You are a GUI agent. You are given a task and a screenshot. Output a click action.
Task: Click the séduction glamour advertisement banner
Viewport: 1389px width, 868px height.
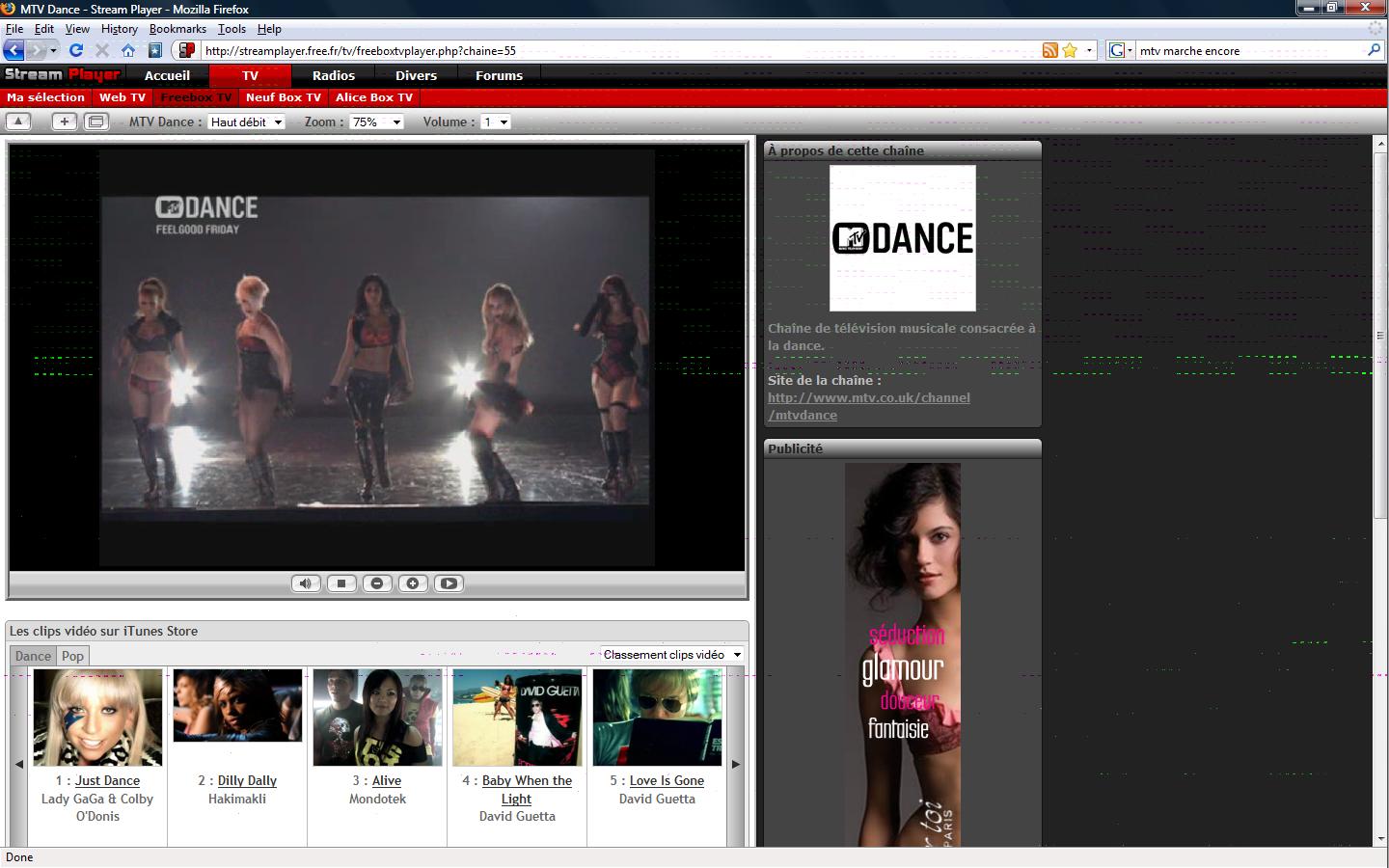pos(903,655)
